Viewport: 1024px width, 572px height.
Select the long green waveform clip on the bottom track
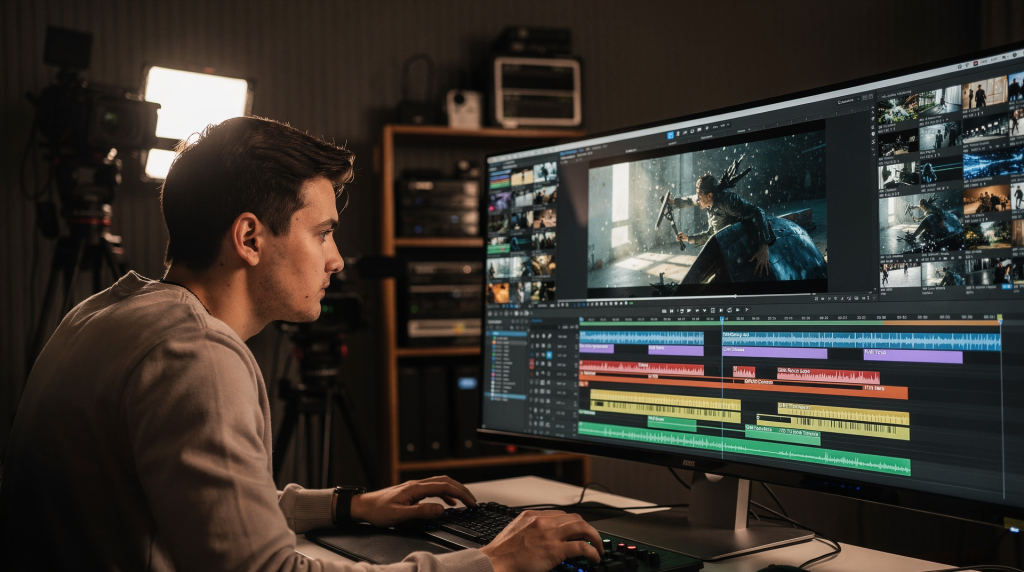(744, 447)
